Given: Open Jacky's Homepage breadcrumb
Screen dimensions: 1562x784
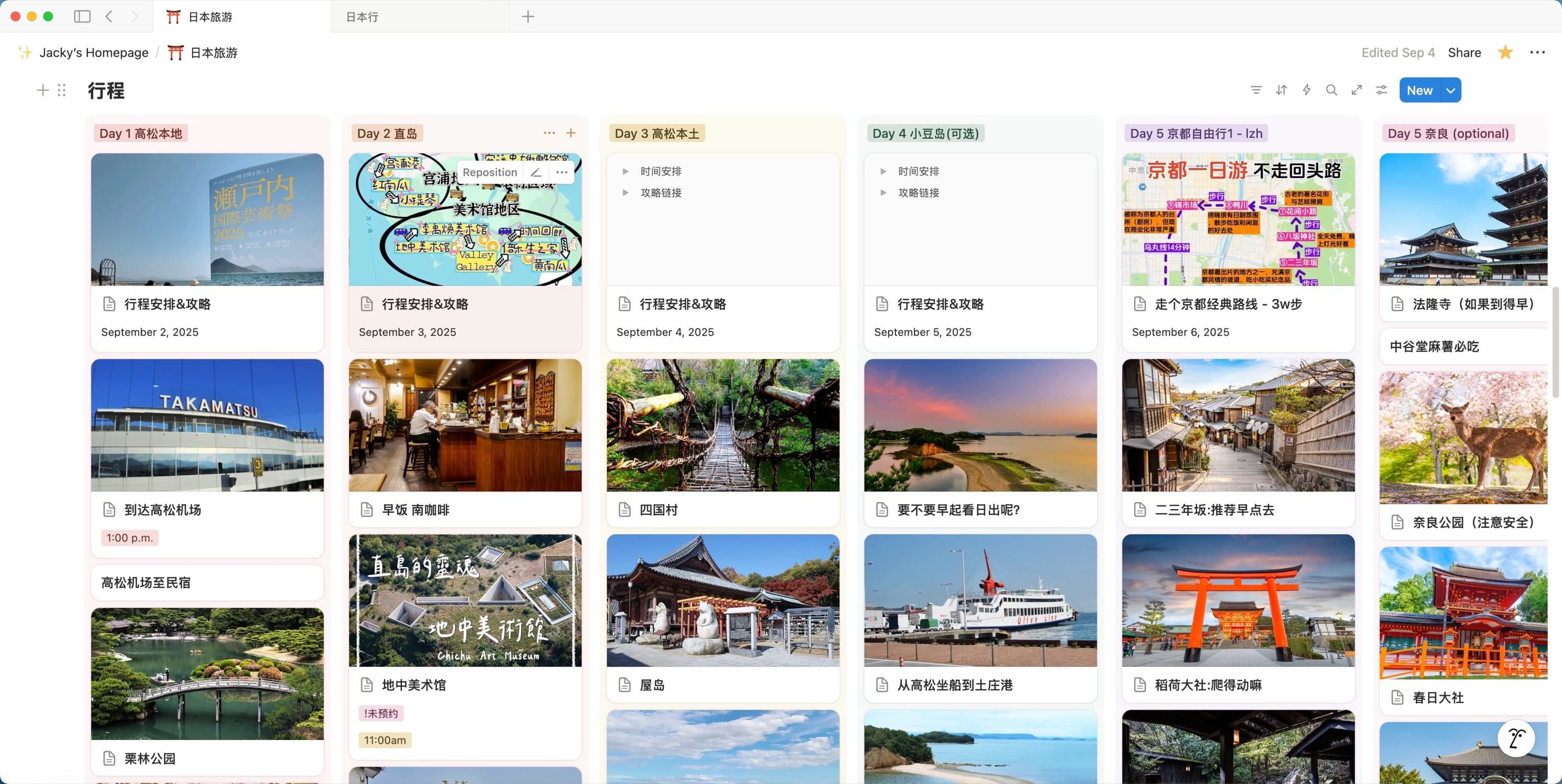Looking at the screenshot, I should tap(94, 53).
